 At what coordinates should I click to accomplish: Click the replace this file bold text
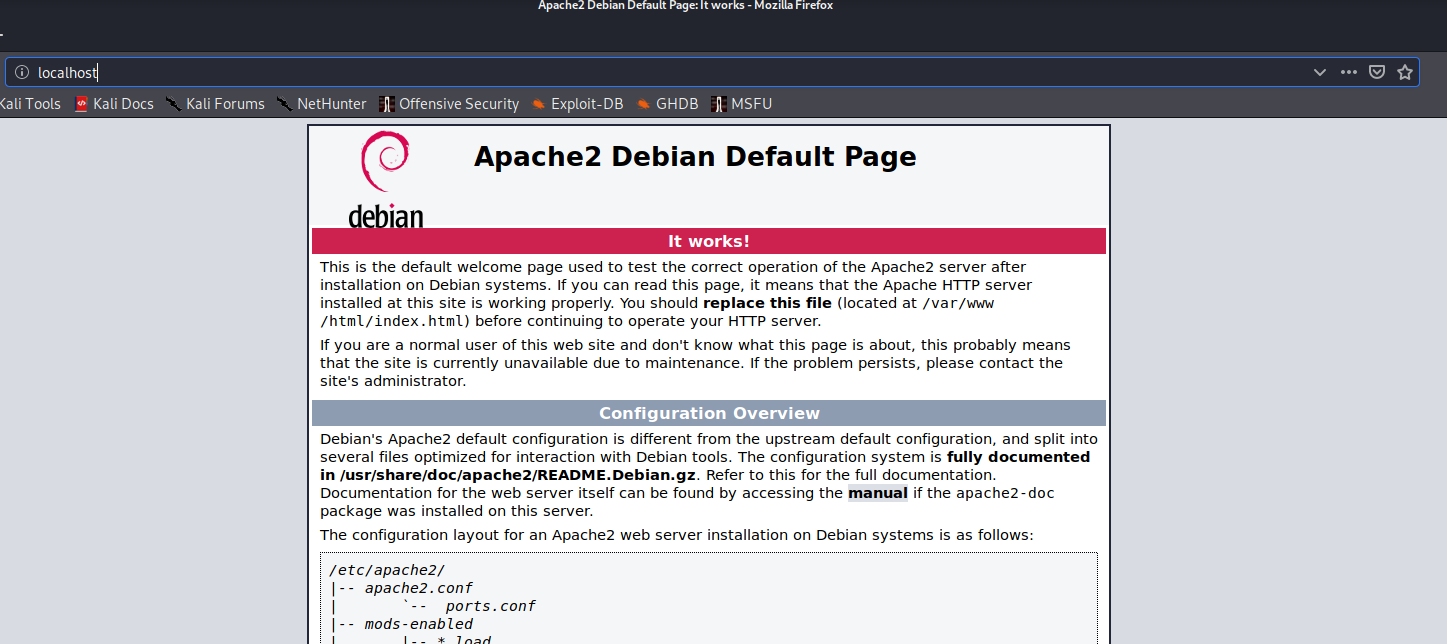(767, 303)
